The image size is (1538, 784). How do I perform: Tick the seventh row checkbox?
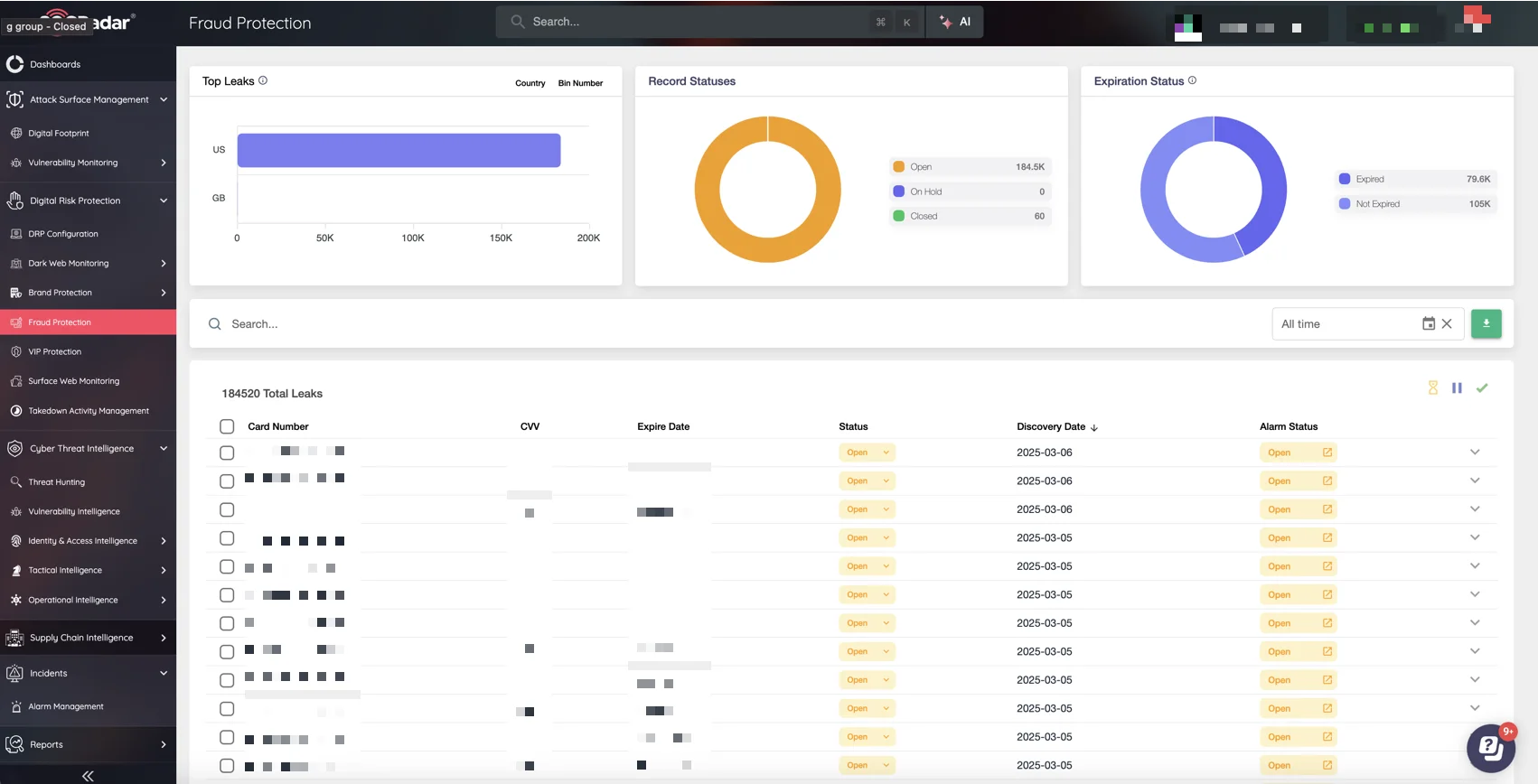[x=227, y=623]
